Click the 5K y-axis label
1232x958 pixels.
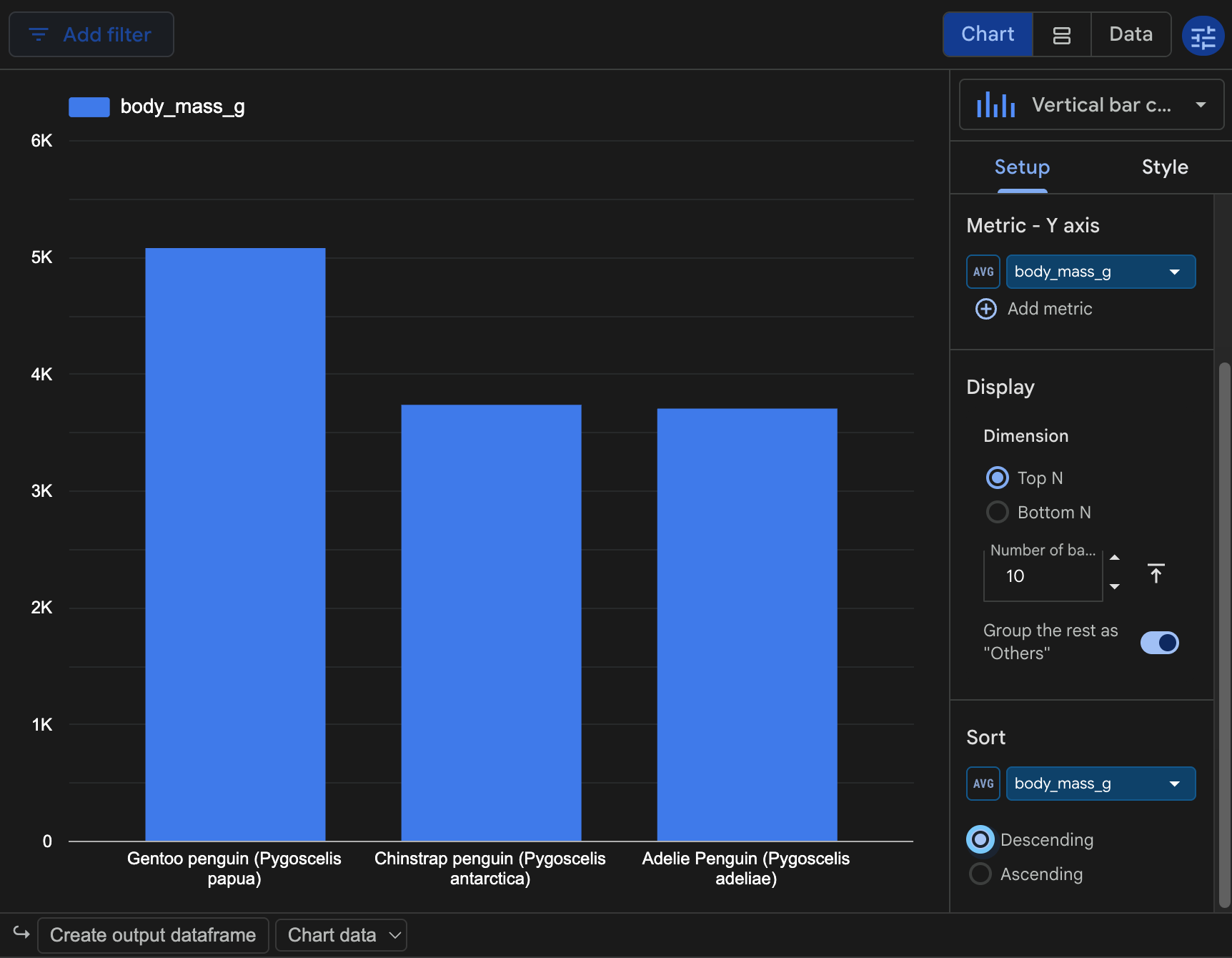point(41,257)
